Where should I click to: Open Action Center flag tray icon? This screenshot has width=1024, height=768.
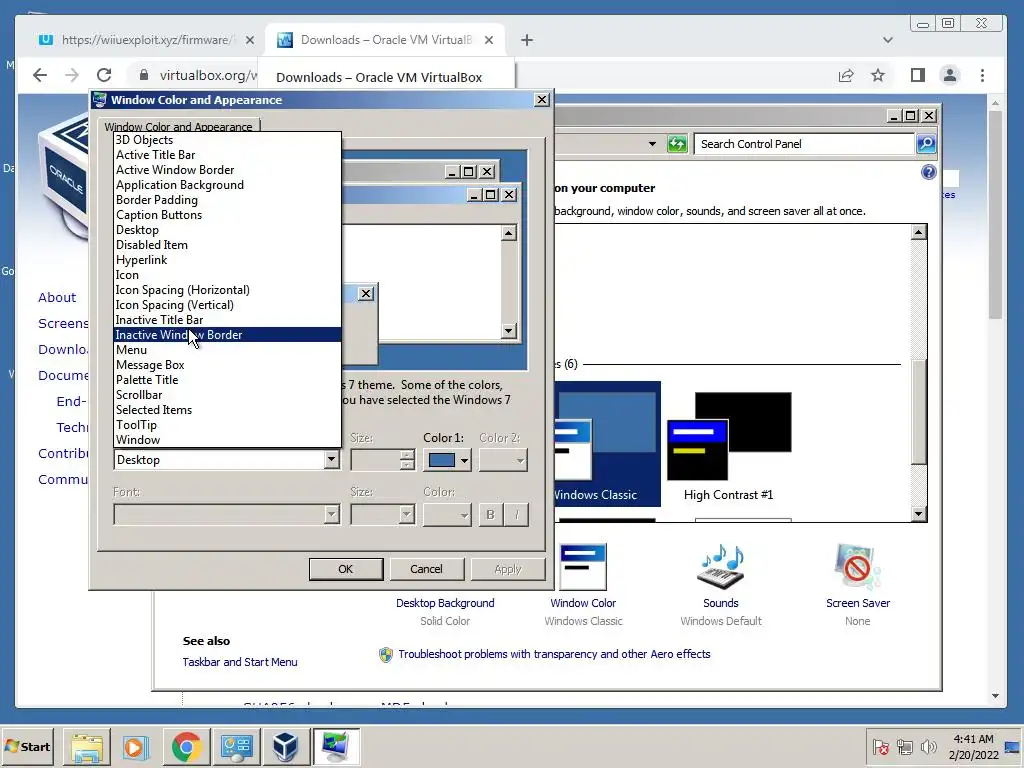point(880,746)
